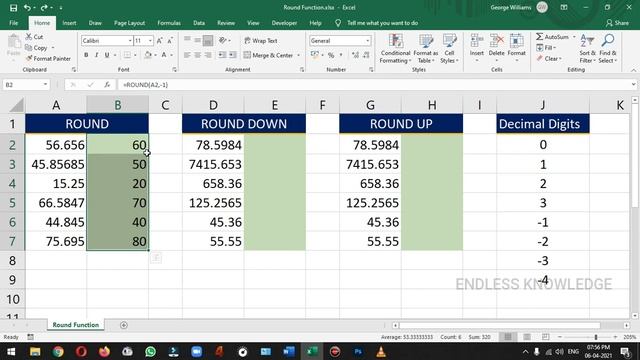Expand the Fill dropdown
The width and height of the screenshot is (640, 360).
click(555, 48)
